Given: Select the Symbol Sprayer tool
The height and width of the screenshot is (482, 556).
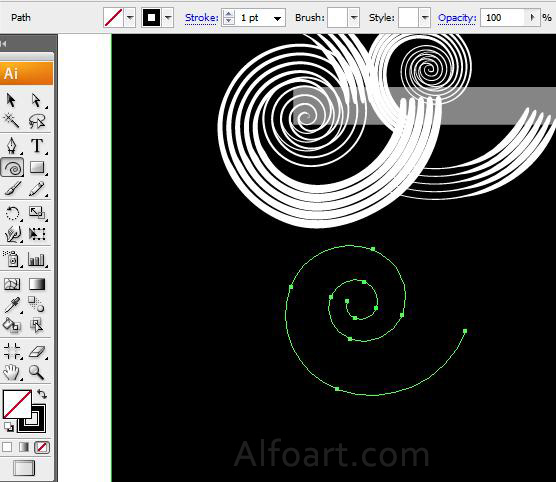Looking at the screenshot, I should coord(11,259).
